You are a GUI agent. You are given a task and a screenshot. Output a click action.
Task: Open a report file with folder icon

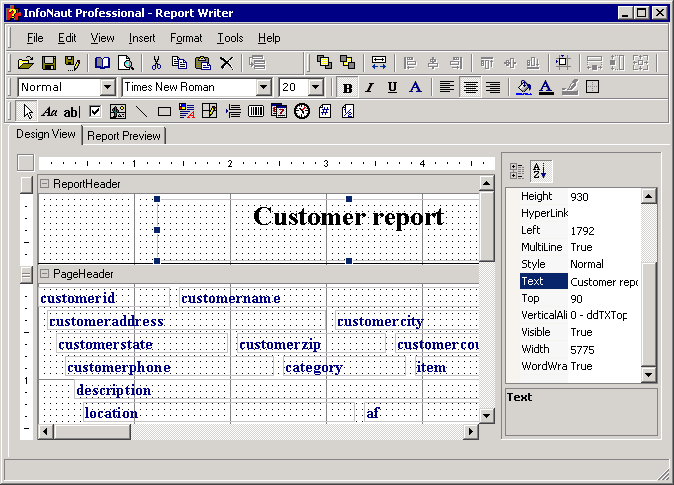pyautogui.click(x=26, y=63)
